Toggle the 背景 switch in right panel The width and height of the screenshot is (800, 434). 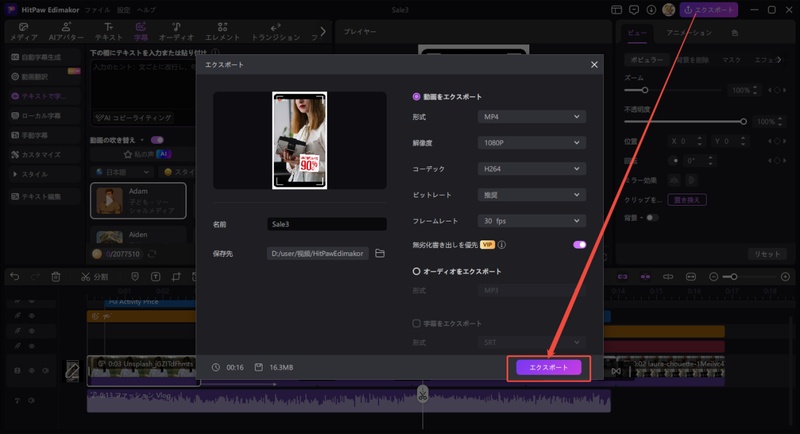coord(651,218)
